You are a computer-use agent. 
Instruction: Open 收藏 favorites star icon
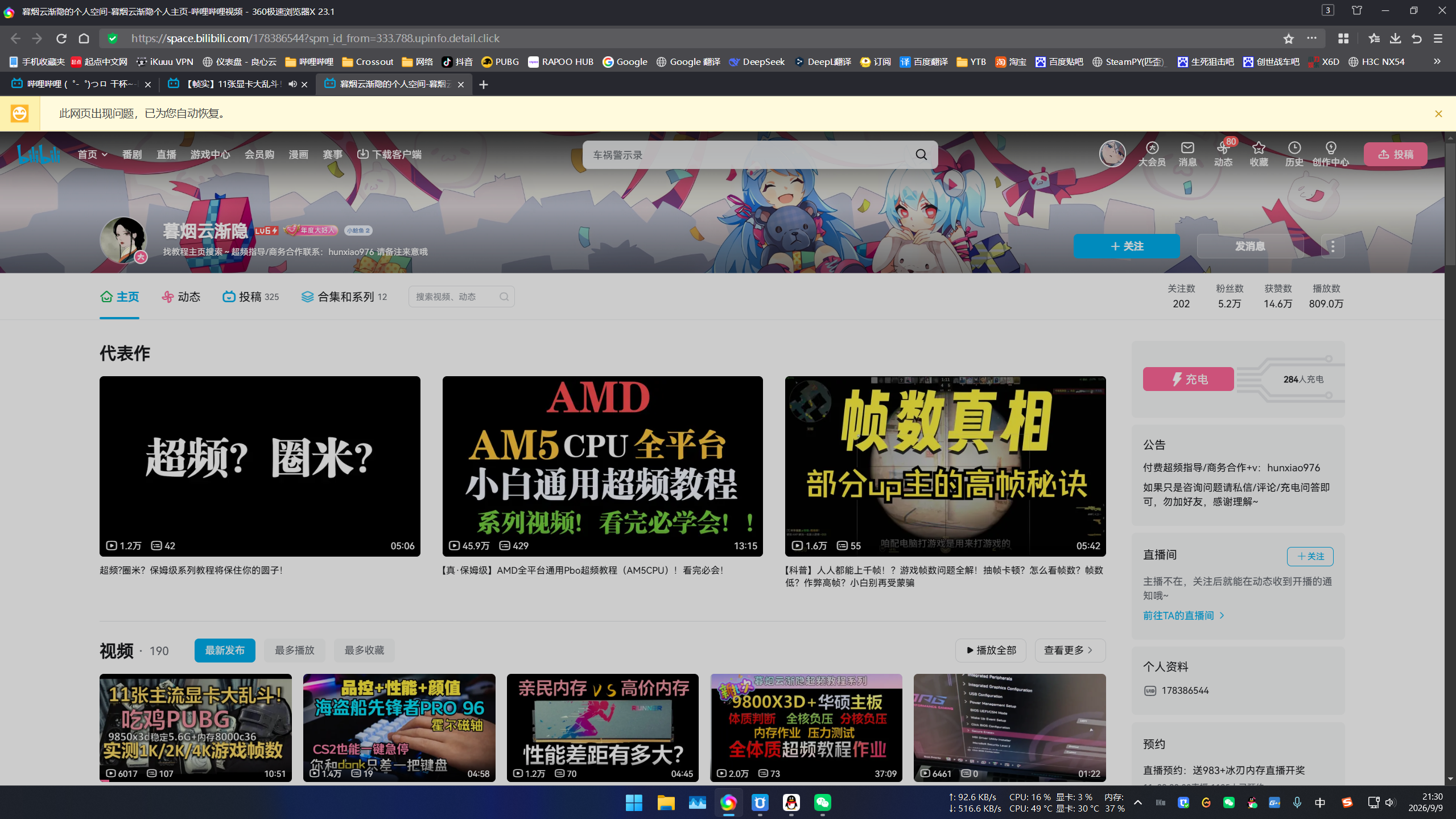pos(1259,154)
